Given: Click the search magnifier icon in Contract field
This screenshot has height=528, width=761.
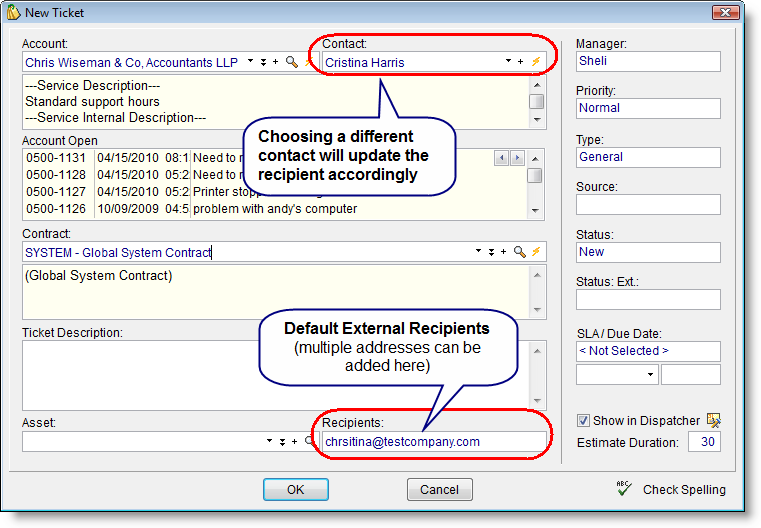Looking at the screenshot, I should tap(519, 252).
